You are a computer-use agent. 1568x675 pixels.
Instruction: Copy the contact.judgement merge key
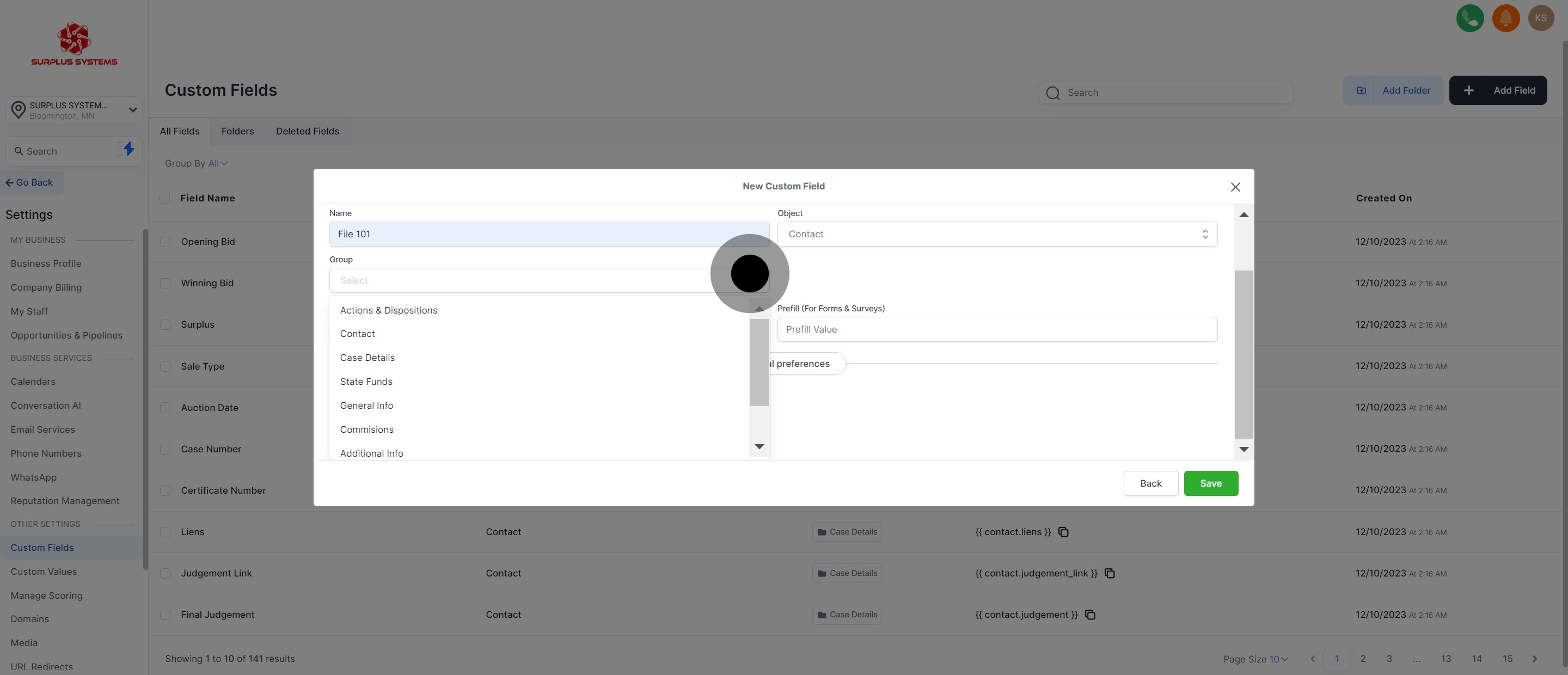(x=1089, y=615)
